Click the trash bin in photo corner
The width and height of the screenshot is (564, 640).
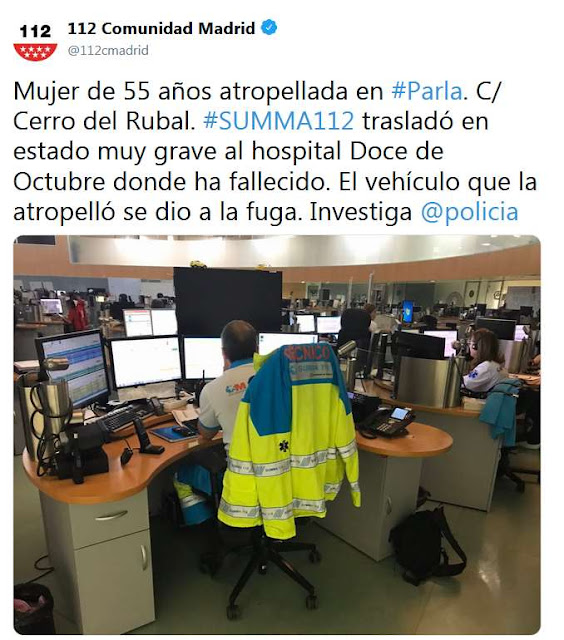34,609
